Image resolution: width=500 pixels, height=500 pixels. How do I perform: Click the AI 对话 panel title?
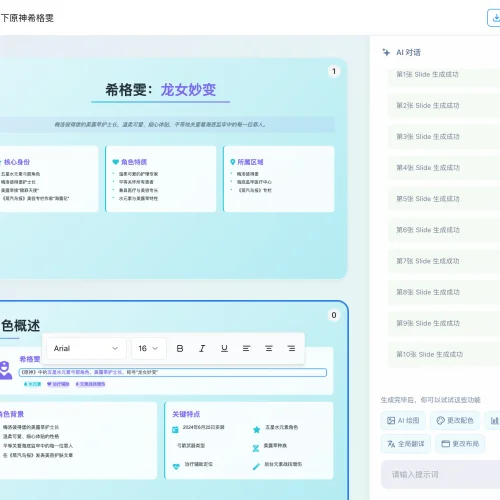pos(408,52)
